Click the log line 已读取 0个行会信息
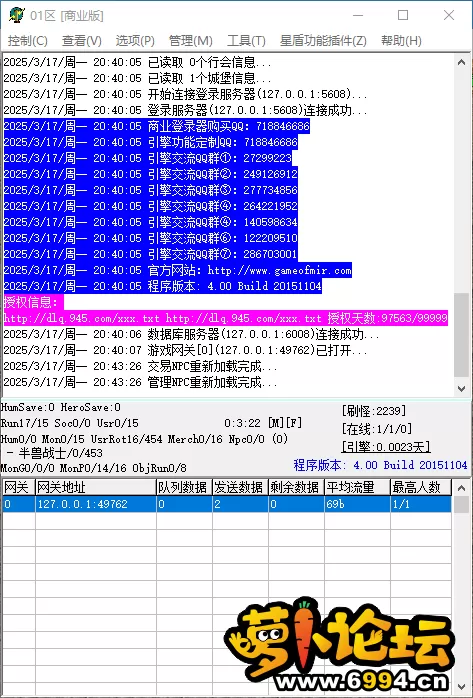The width and height of the screenshot is (473, 698). click(137, 62)
